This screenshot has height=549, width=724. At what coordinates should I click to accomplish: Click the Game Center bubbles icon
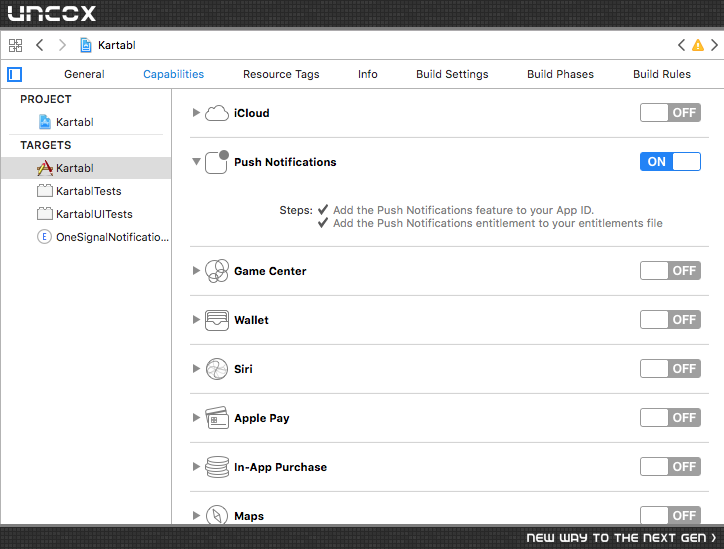tap(217, 271)
